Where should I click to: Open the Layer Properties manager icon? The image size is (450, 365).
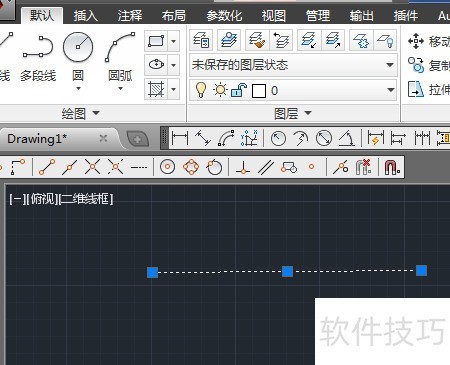201,40
